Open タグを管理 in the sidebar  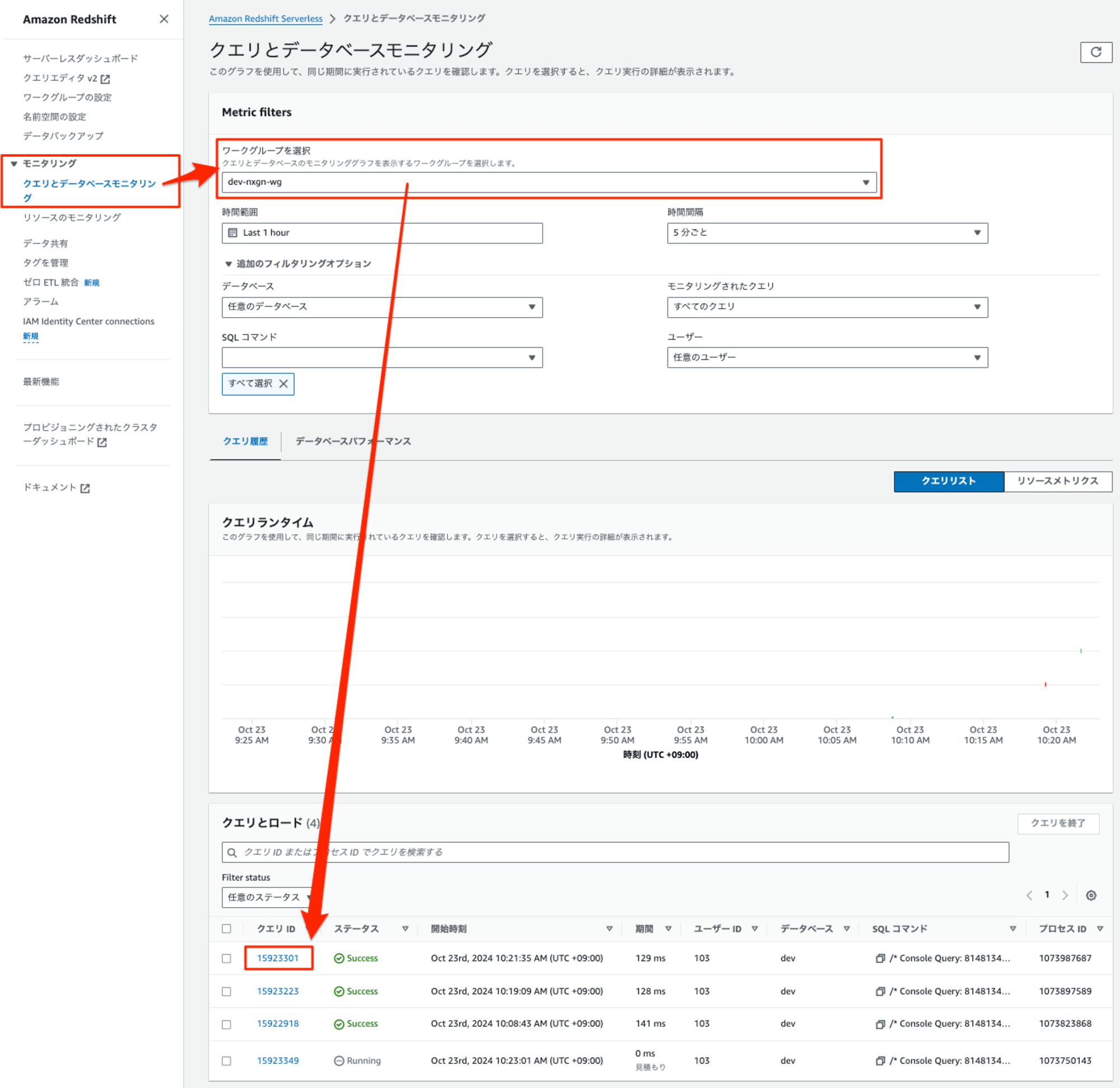coord(45,263)
